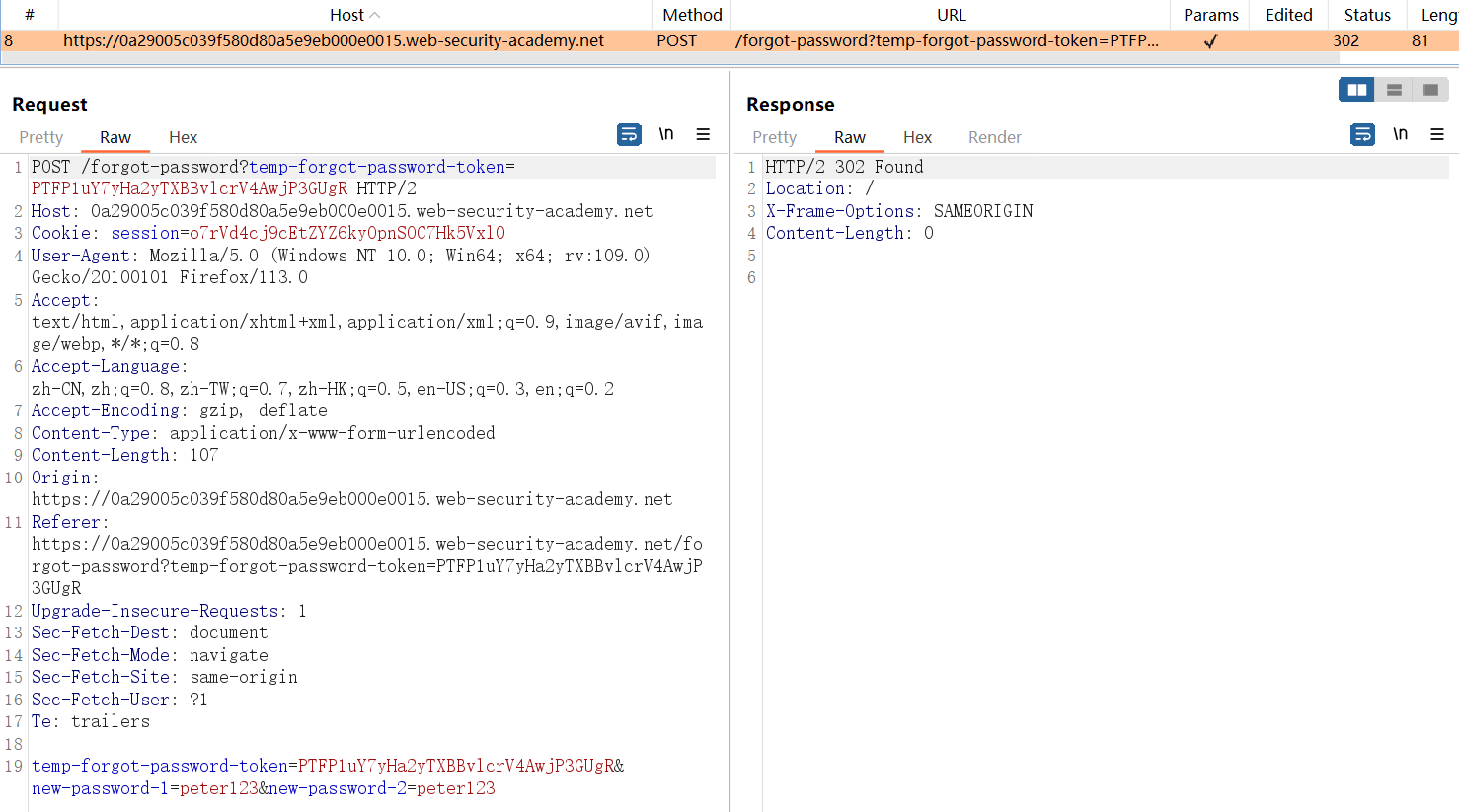Viewport: 1459px width, 812px height.
Task: Show non-printable characters (\n) in Request panel
Action: coord(666,134)
